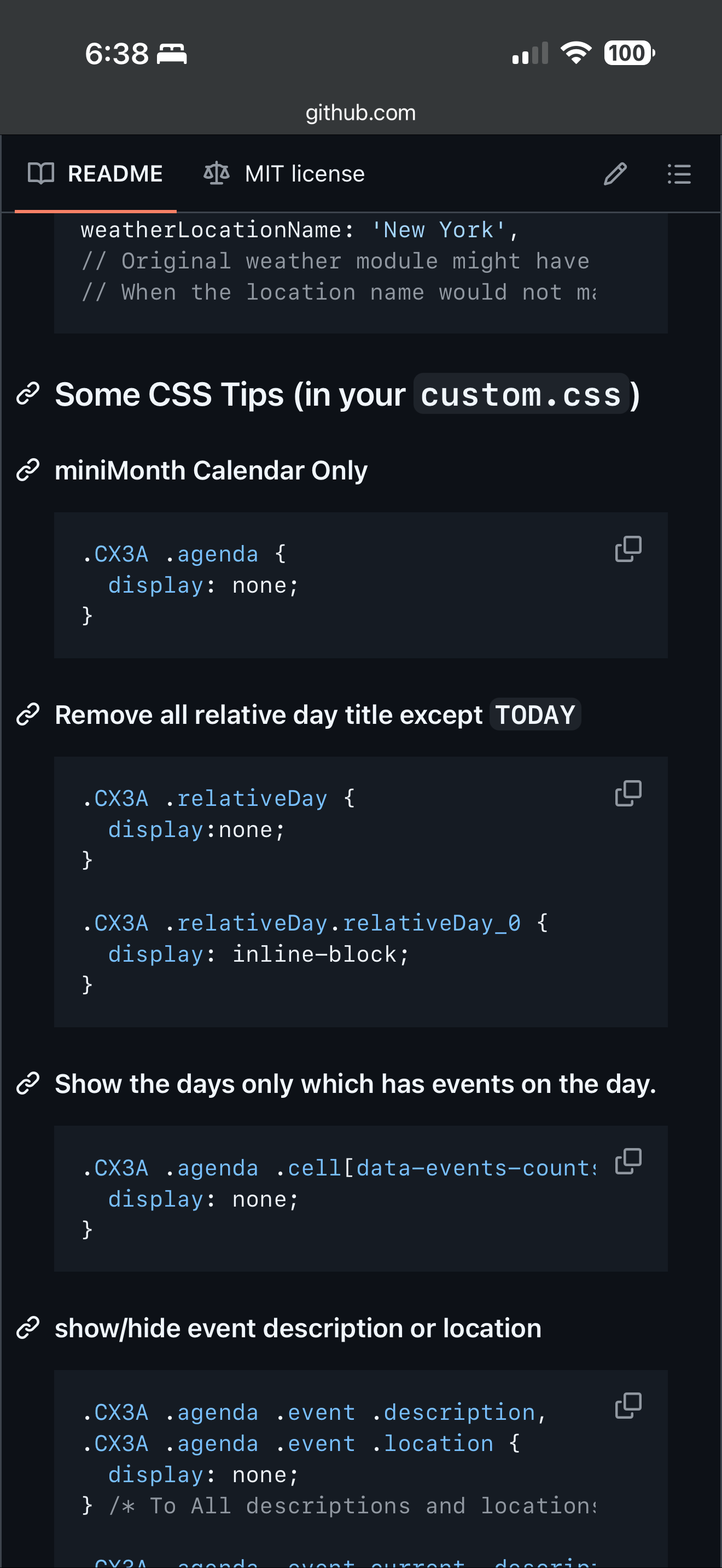Switch to the README tab
Screen dimensions: 722x1568
tap(96, 174)
